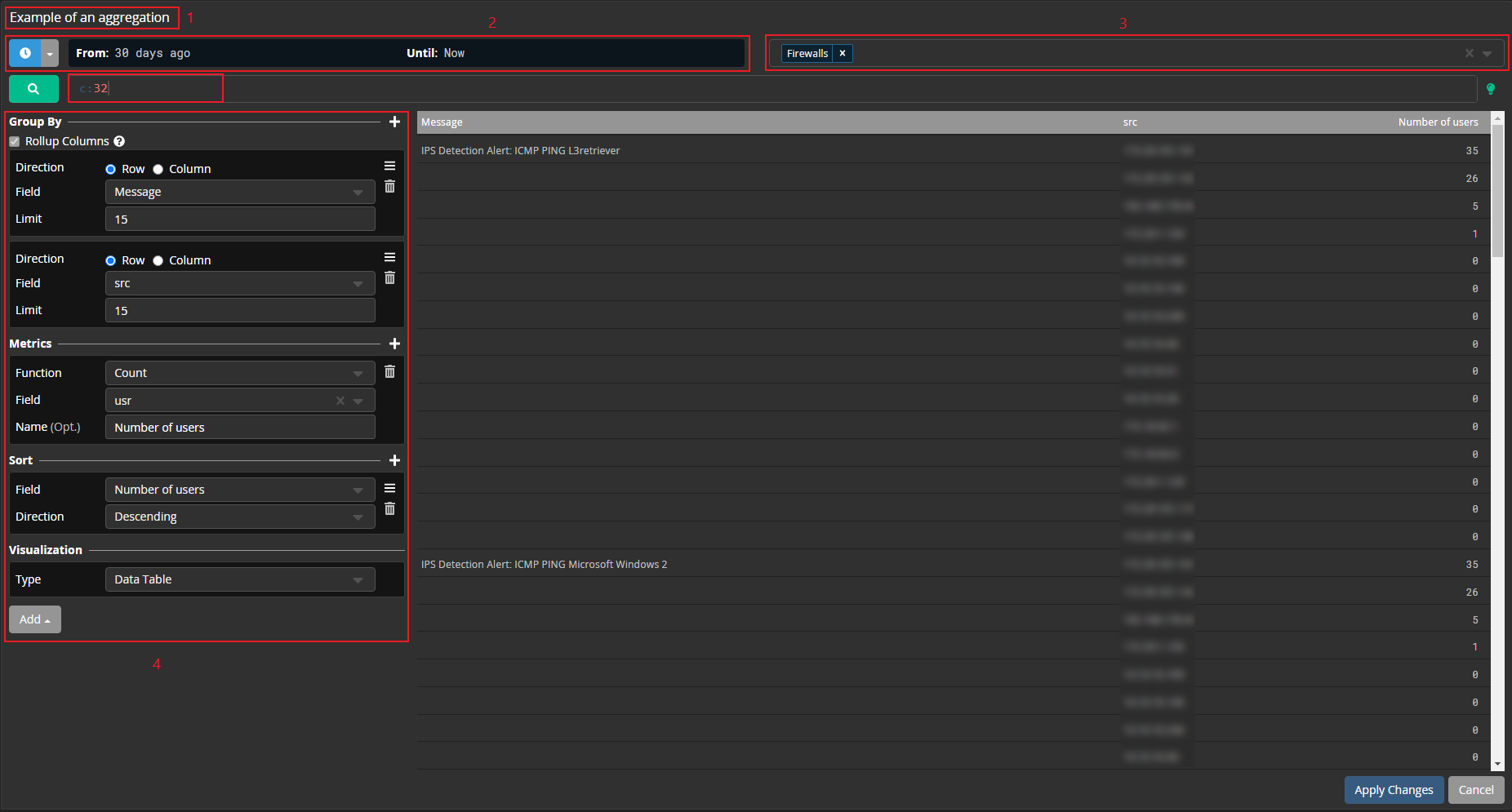This screenshot has width=1512, height=812.
Task: Click the Apply Changes button
Action: (x=1394, y=789)
